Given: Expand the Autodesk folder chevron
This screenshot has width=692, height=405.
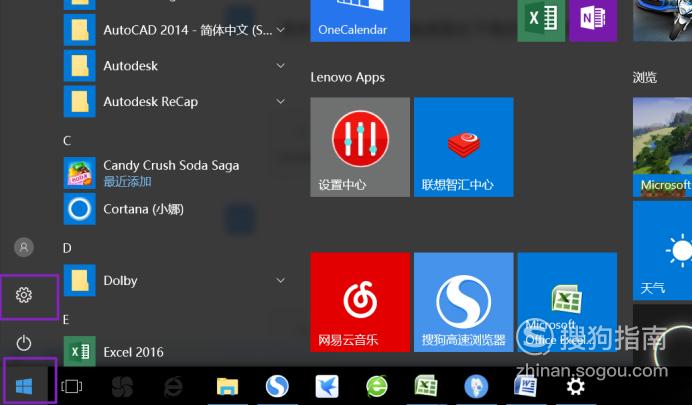Looking at the screenshot, I should [280, 66].
